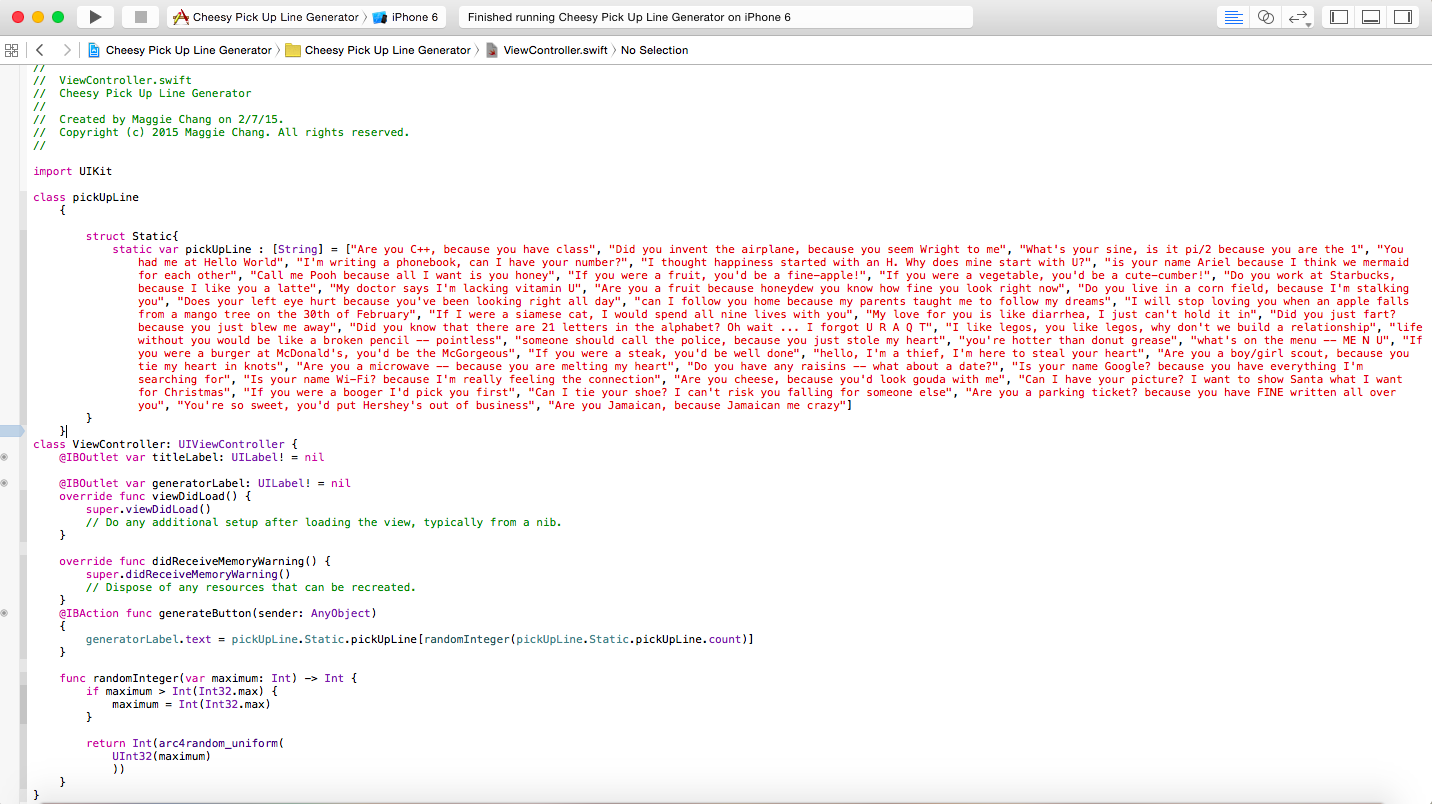Click the '// ViewController.swift' comment
Image resolution: width=1432 pixels, height=804 pixels.
[112, 80]
